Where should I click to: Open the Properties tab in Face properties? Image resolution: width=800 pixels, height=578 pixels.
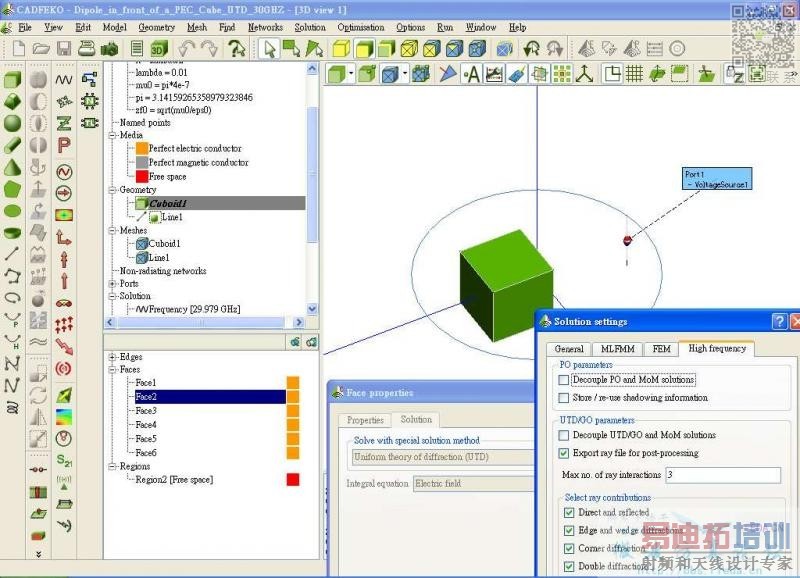(x=365, y=420)
